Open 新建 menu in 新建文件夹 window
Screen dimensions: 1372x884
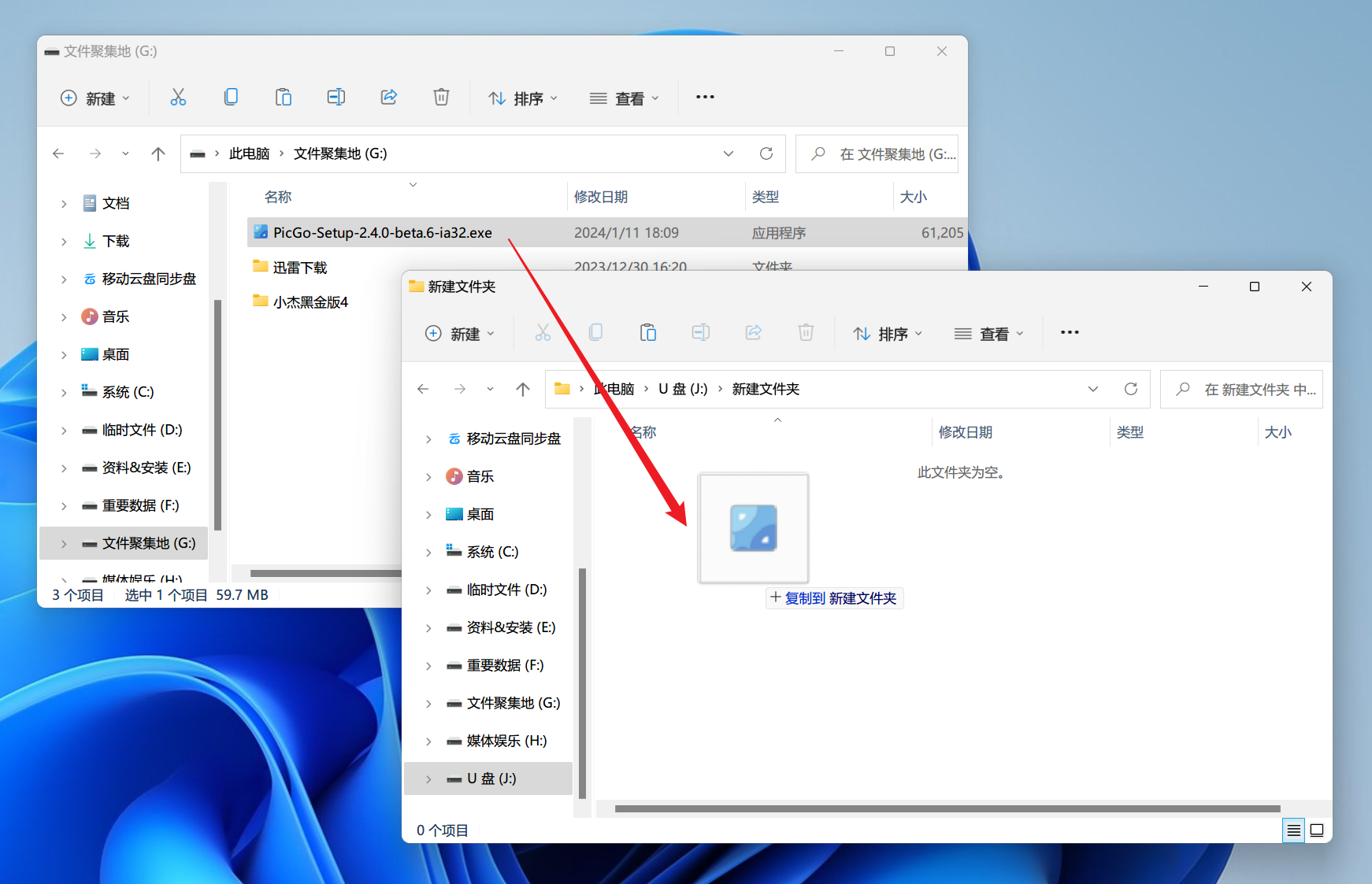(460, 334)
